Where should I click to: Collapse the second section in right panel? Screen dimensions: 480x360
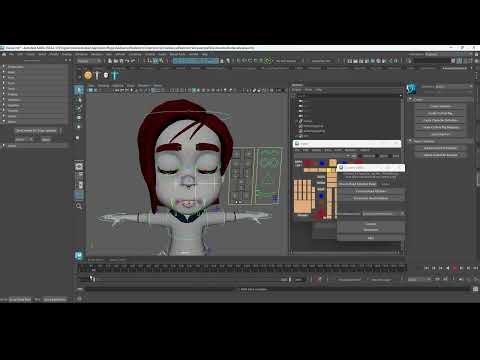pos(410,141)
